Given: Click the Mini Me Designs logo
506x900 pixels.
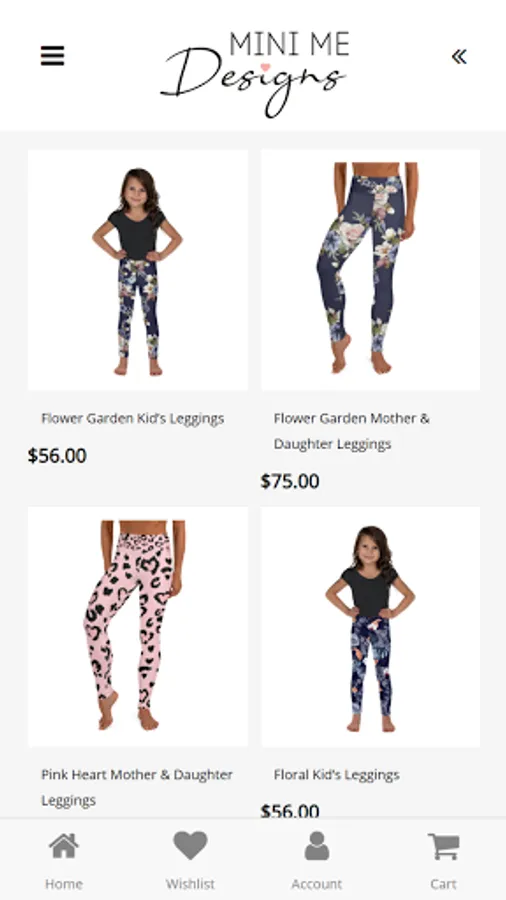Looking at the screenshot, I should click(255, 73).
